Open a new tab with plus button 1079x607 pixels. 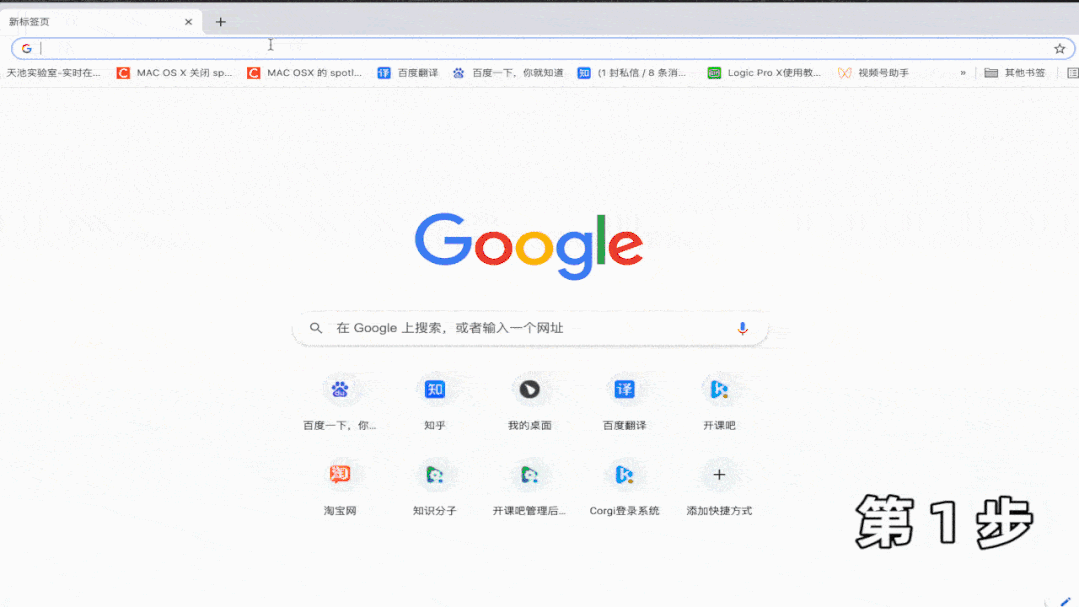221,22
